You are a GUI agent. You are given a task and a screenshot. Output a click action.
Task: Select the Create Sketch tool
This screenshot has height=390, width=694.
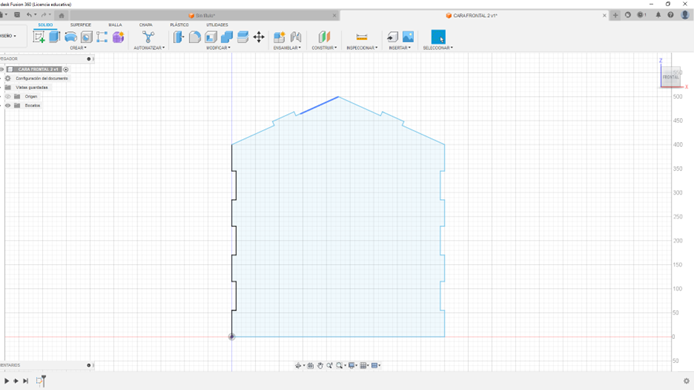39,37
